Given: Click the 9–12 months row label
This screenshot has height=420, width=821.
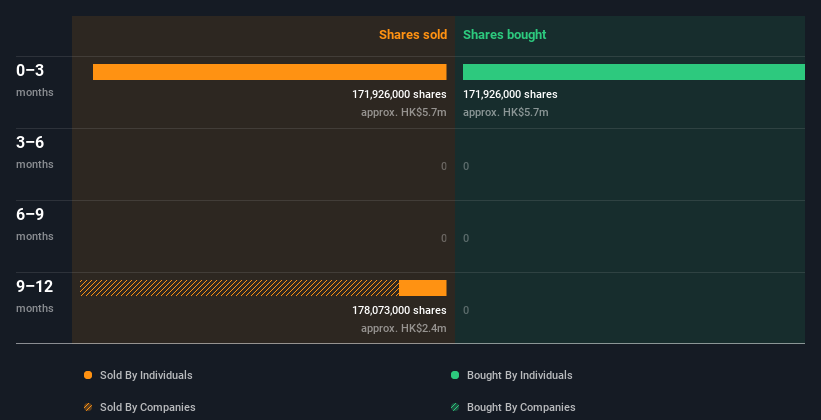Looking at the screenshot, I should pyautogui.click(x=35, y=296).
